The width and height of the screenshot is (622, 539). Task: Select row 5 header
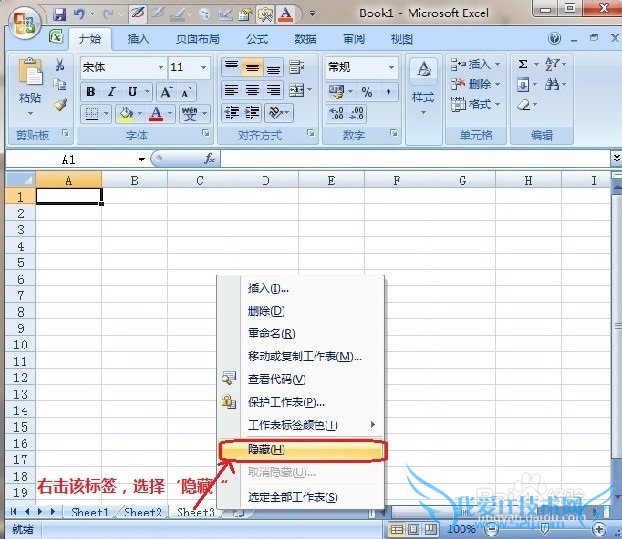(21, 263)
